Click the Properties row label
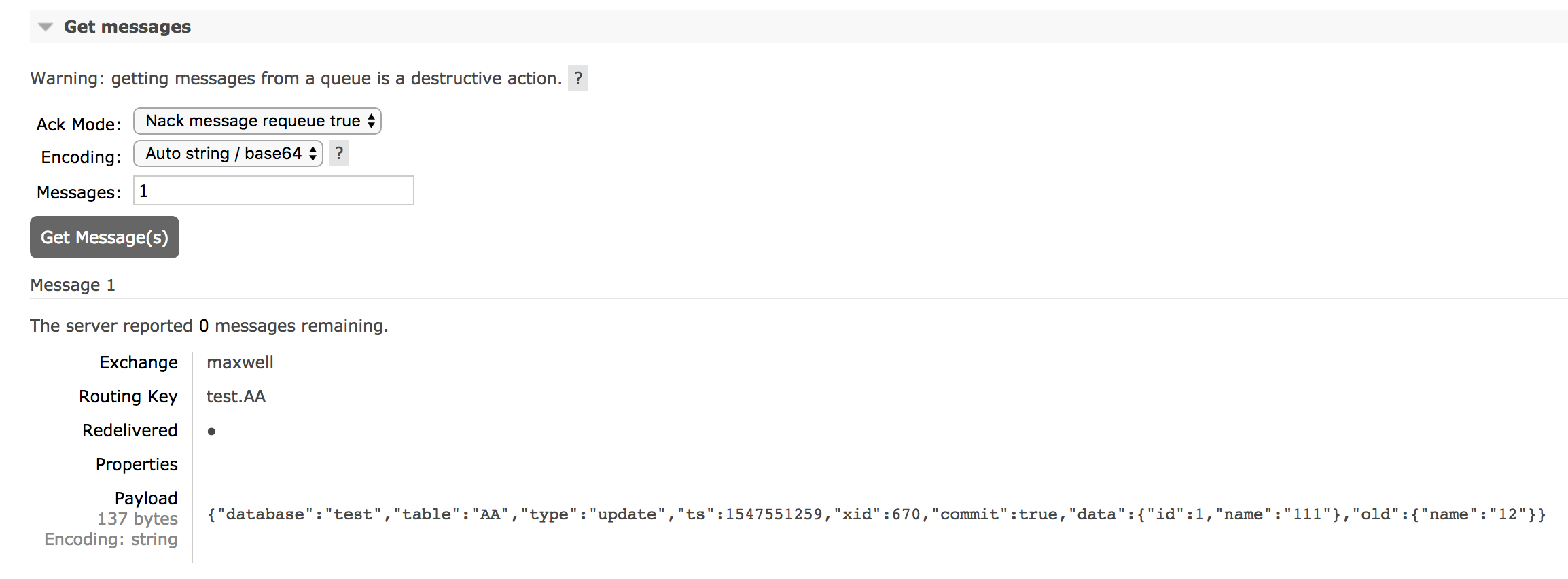This screenshot has height=579, width=1568. pos(136,464)
